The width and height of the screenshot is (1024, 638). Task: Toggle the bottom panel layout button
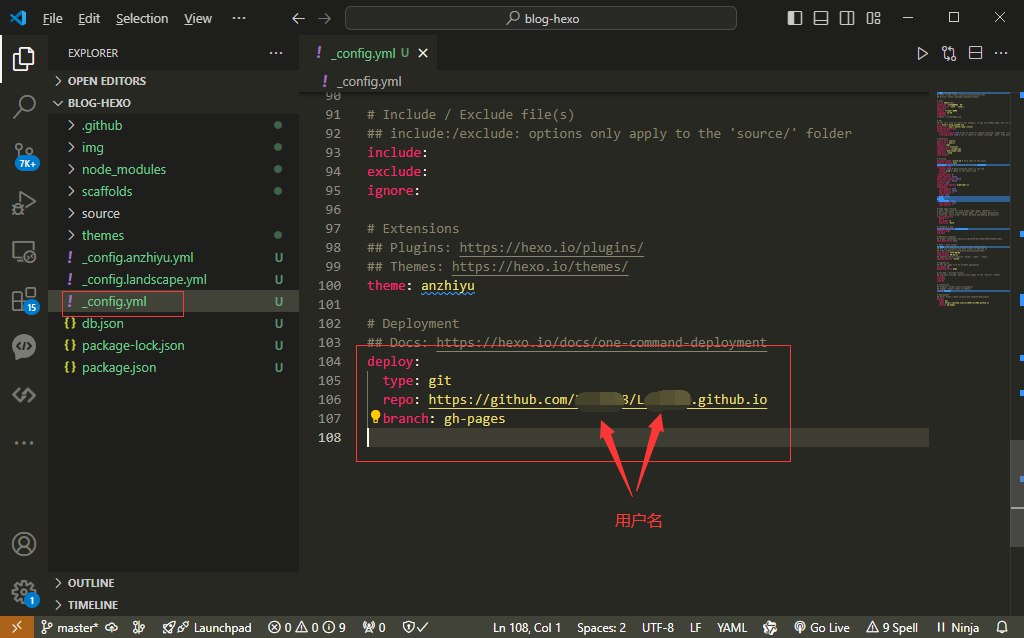pyautogui.click(x=820, y=18)
